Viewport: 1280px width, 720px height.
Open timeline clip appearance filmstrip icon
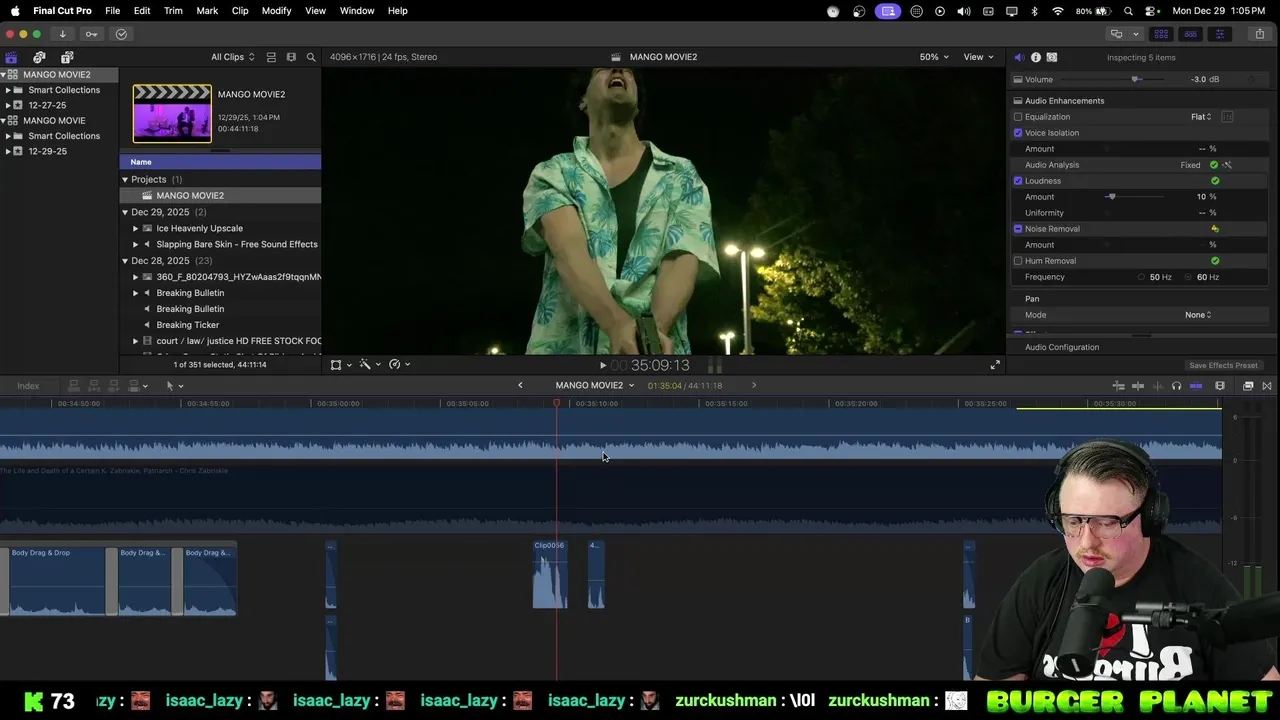click(x=1219, y=386)
